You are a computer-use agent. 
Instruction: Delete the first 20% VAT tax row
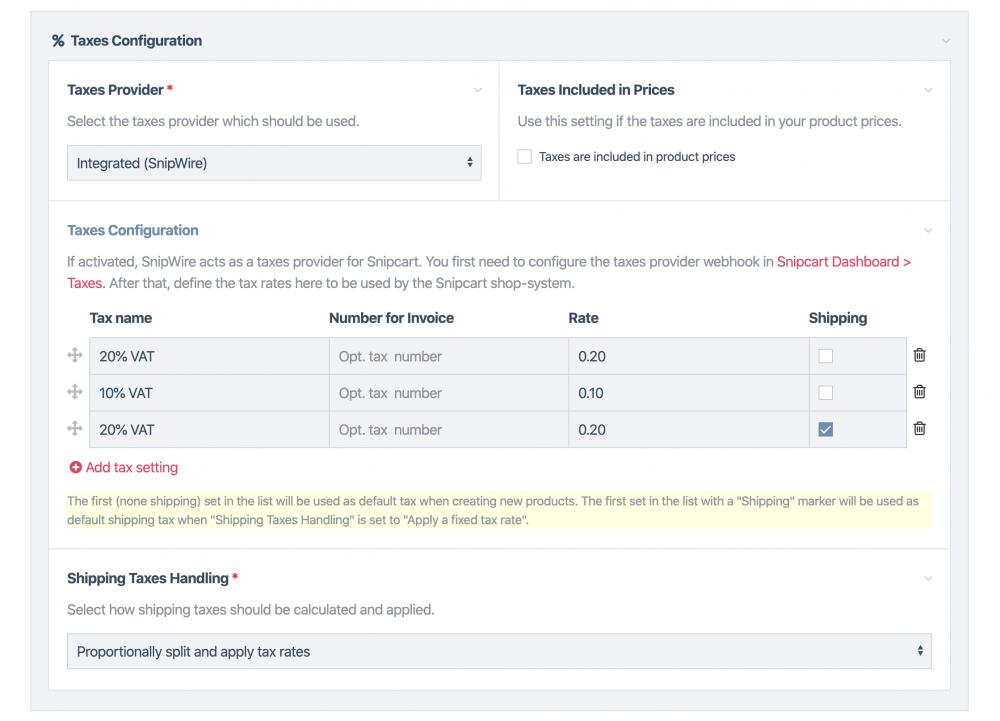tap(919, 355)
